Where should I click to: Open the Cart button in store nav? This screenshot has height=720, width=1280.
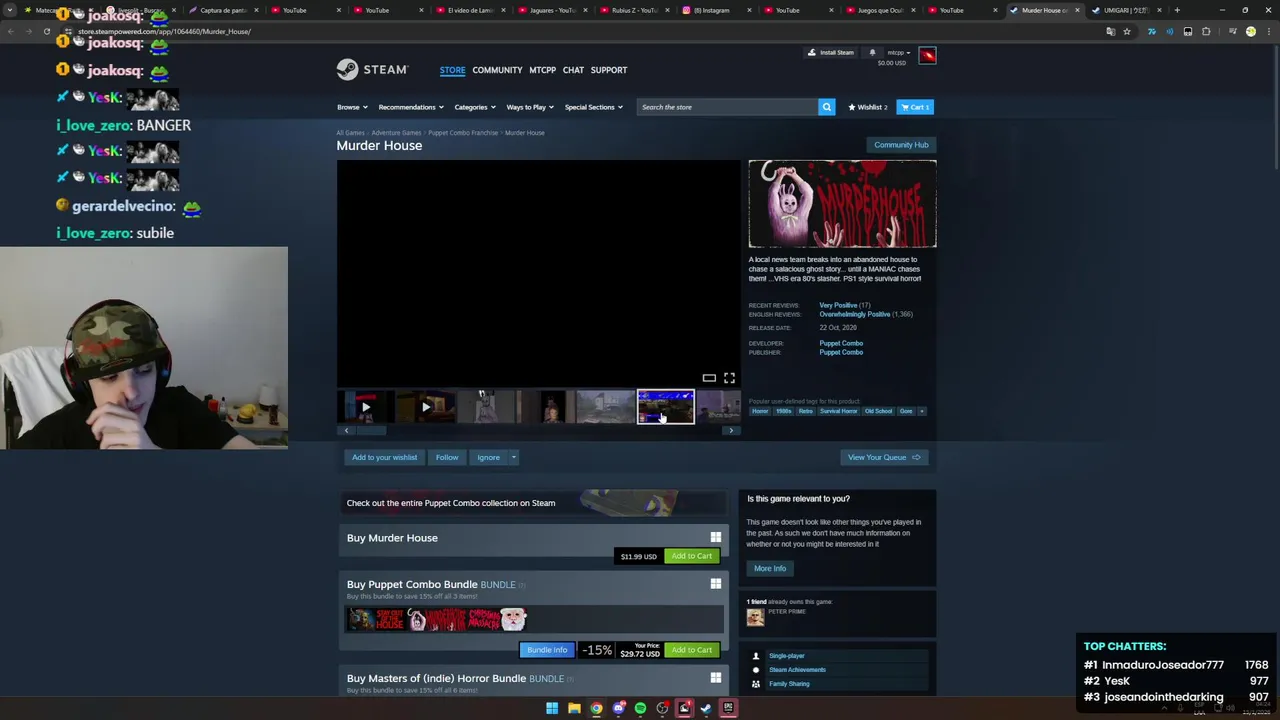914,107
